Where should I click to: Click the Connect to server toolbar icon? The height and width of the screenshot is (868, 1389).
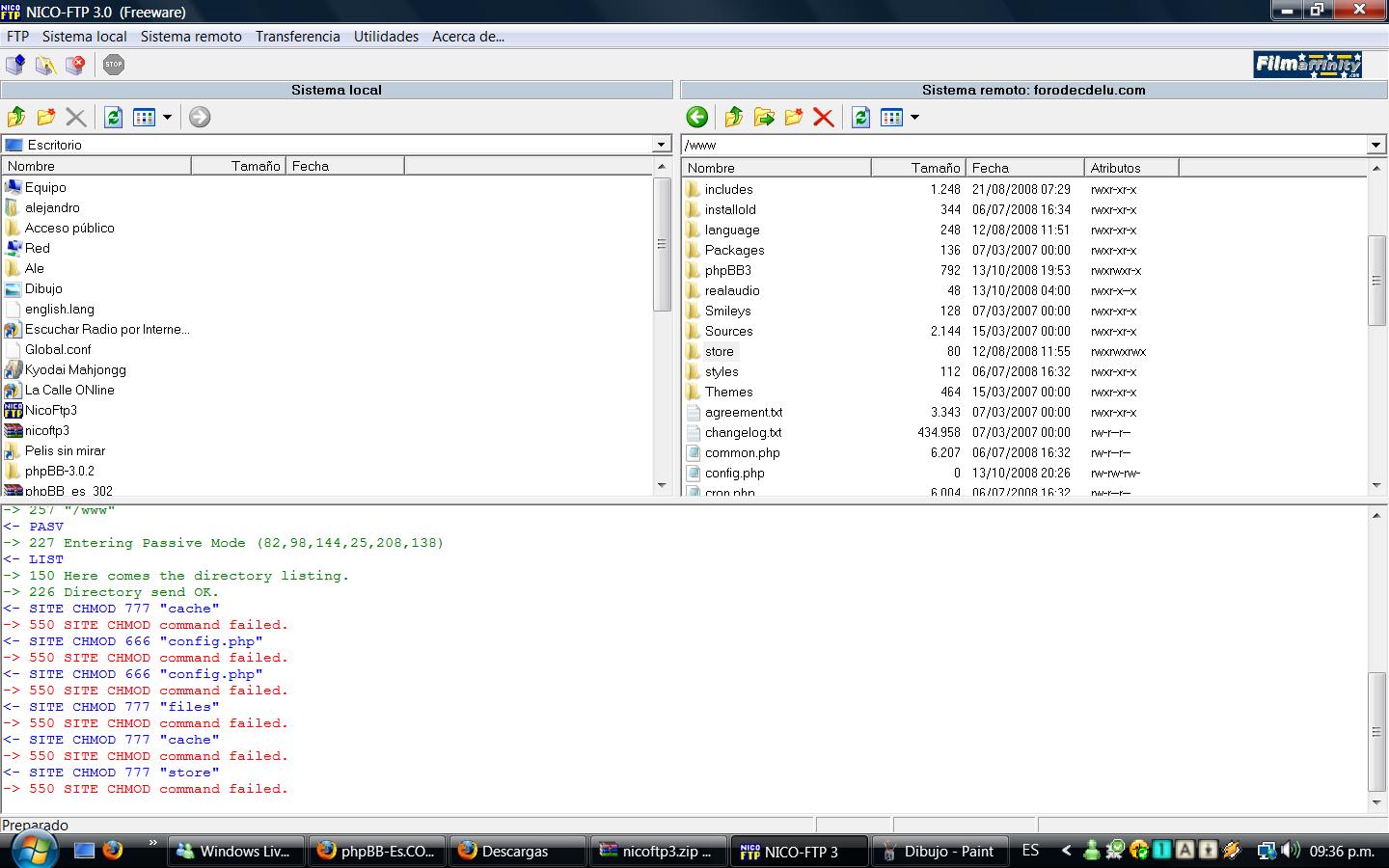click(x=15, y=65)
